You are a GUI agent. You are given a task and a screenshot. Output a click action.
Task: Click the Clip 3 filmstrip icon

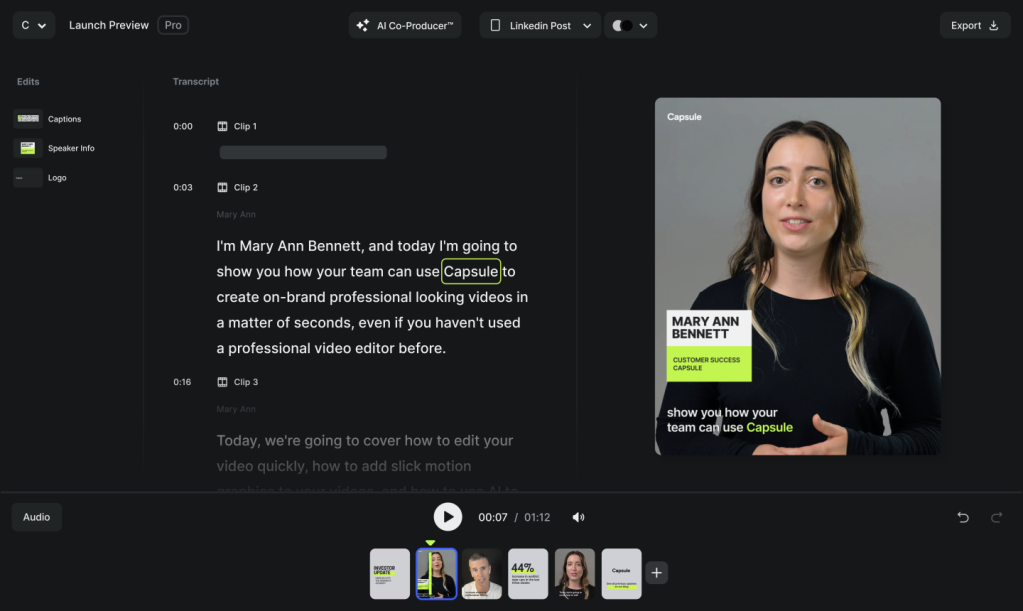point(222,382)
